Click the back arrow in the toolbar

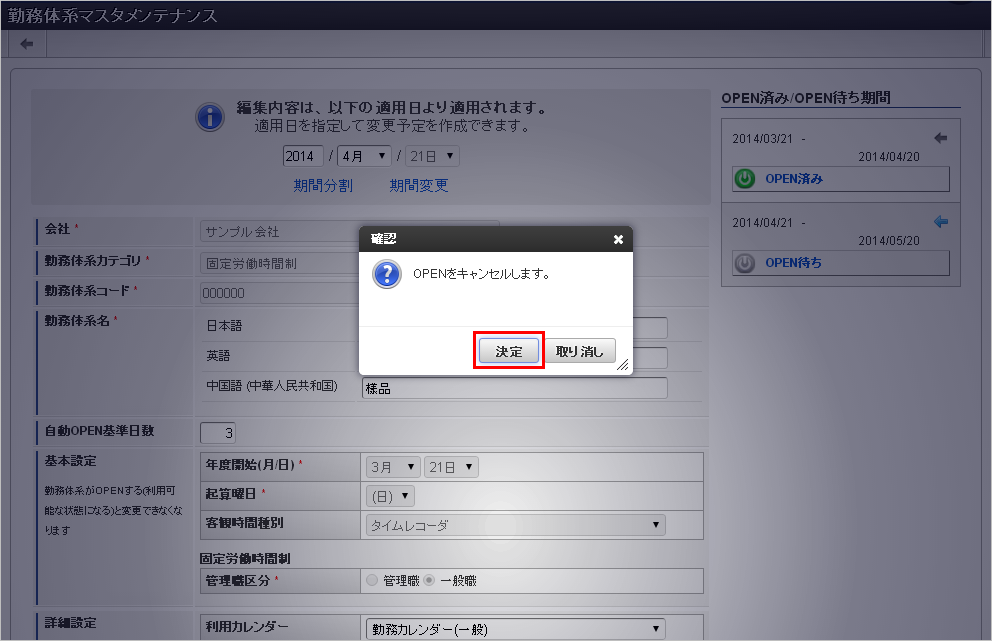pyautogui.click(x=27, y=44)
